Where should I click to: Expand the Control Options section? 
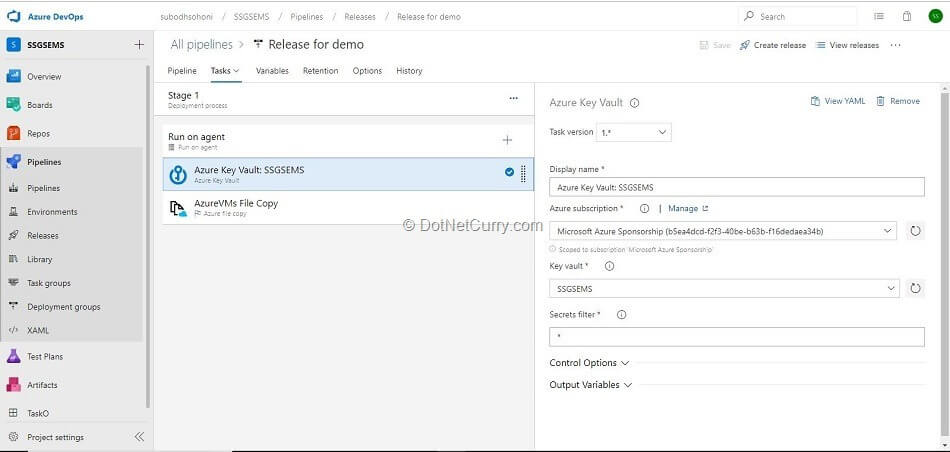coord(589,363)
